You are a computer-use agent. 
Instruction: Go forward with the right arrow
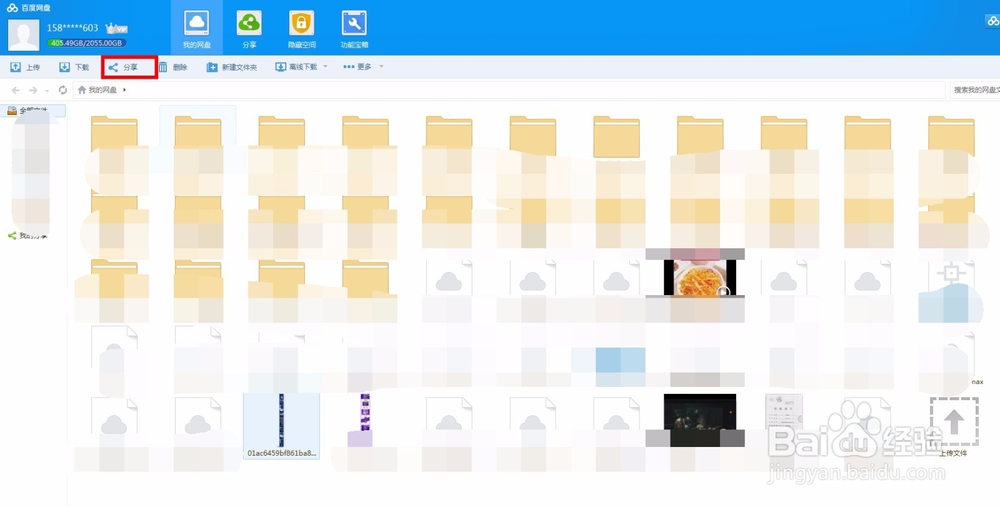(x=33, y=90)
